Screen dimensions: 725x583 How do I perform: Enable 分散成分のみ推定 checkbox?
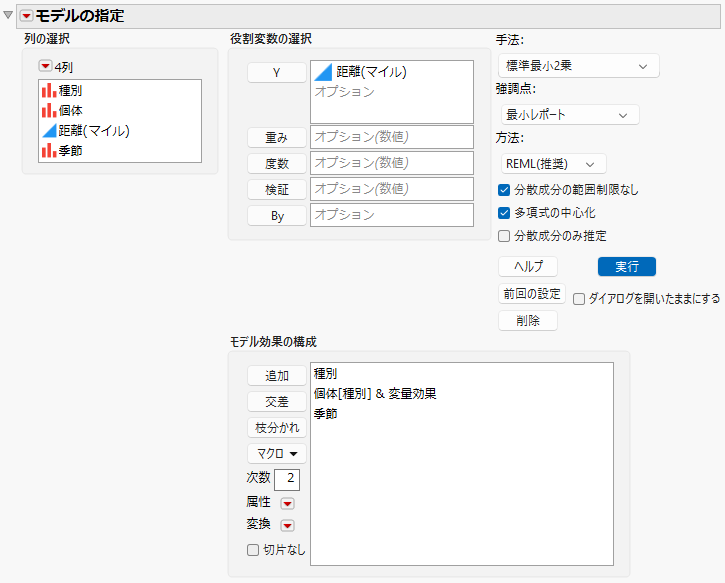(x=504, y=236)
